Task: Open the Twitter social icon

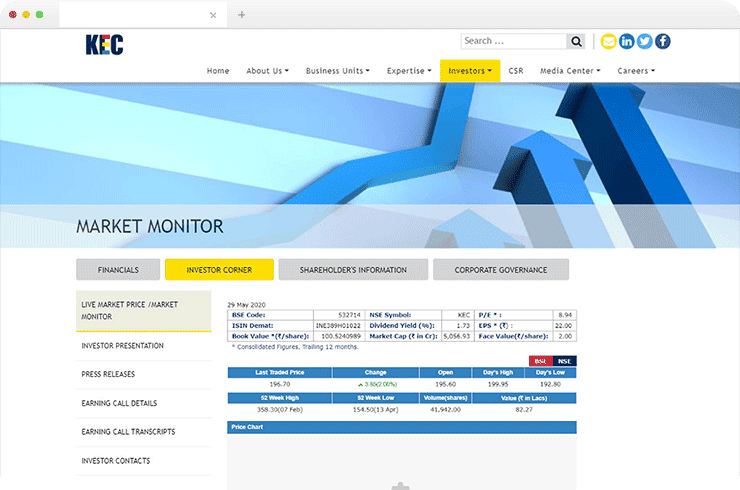Action: click(x=644, y=41)
